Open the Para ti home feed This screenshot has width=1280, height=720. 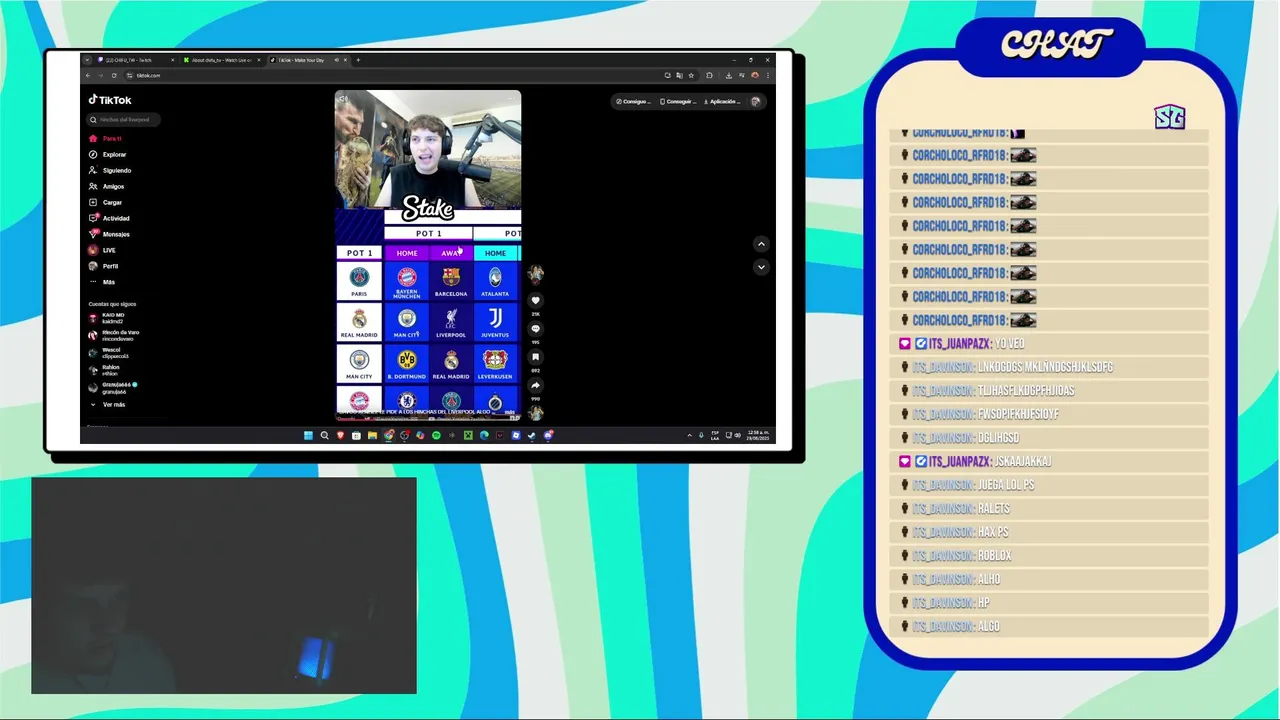106,138
